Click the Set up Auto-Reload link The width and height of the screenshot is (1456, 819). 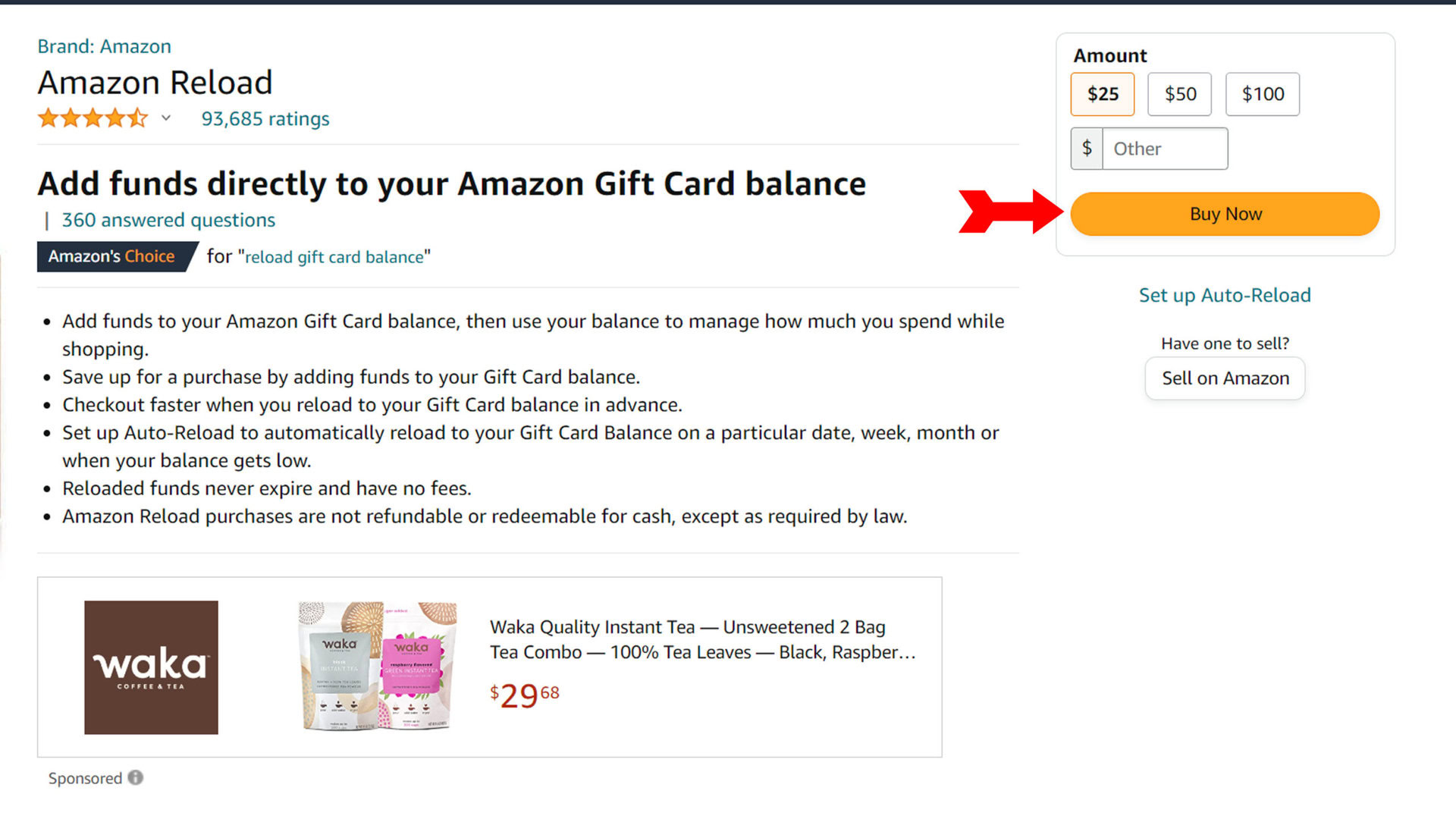1225,294
